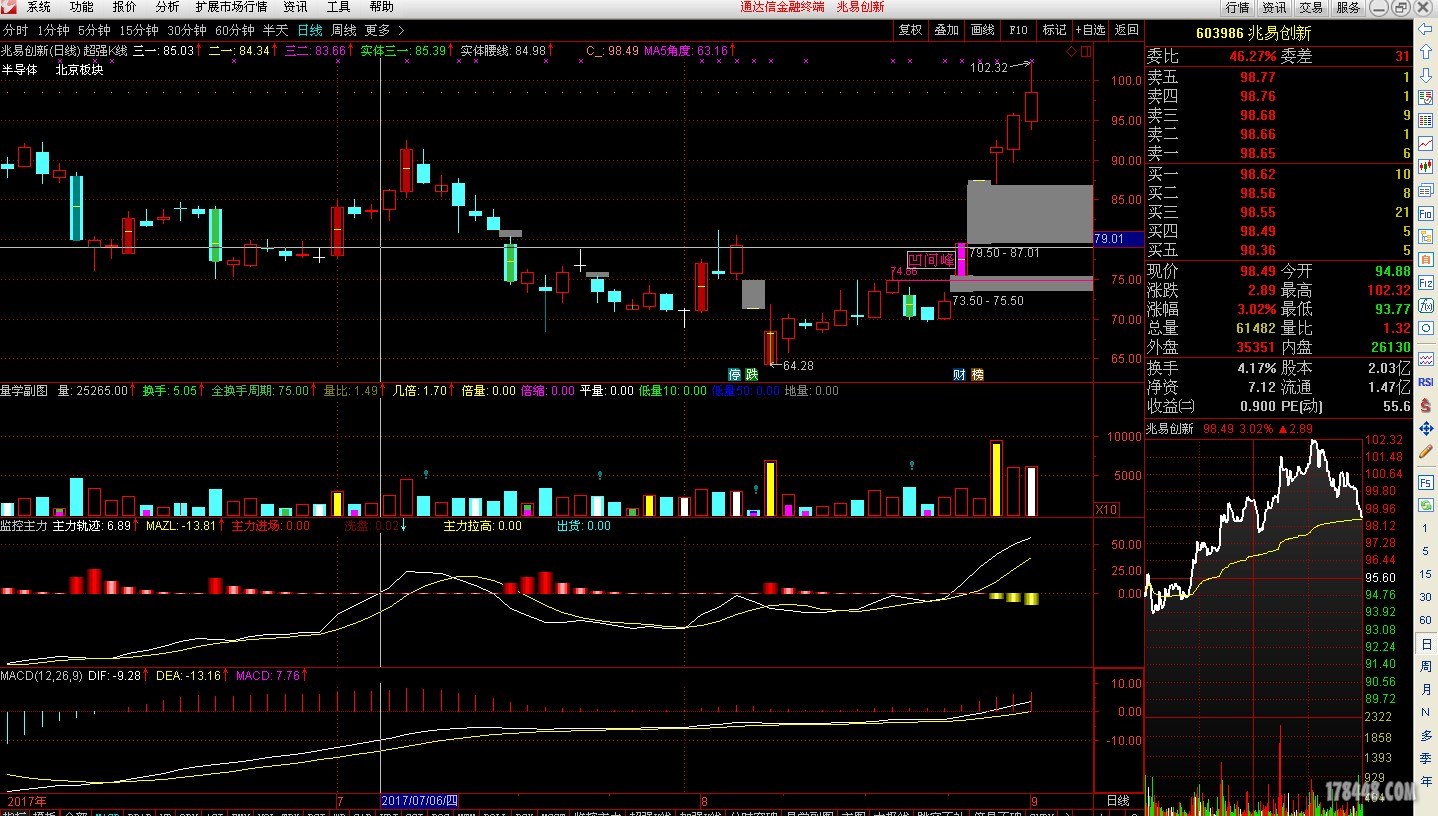Select 周 weekly period in right sidebar
The width and height of the screenshot is (1438, 816).
[x=1425, y=666]
